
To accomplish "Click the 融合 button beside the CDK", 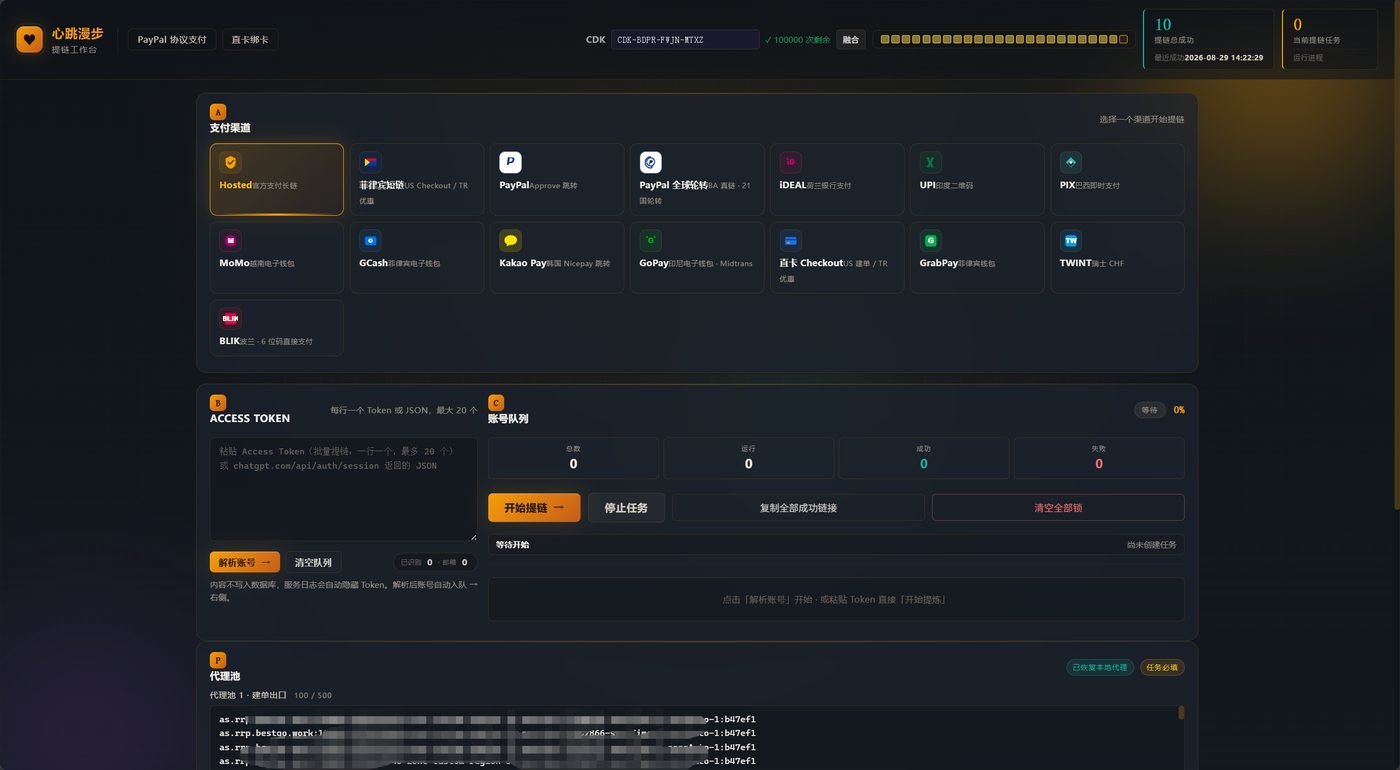I will [851, 40].
